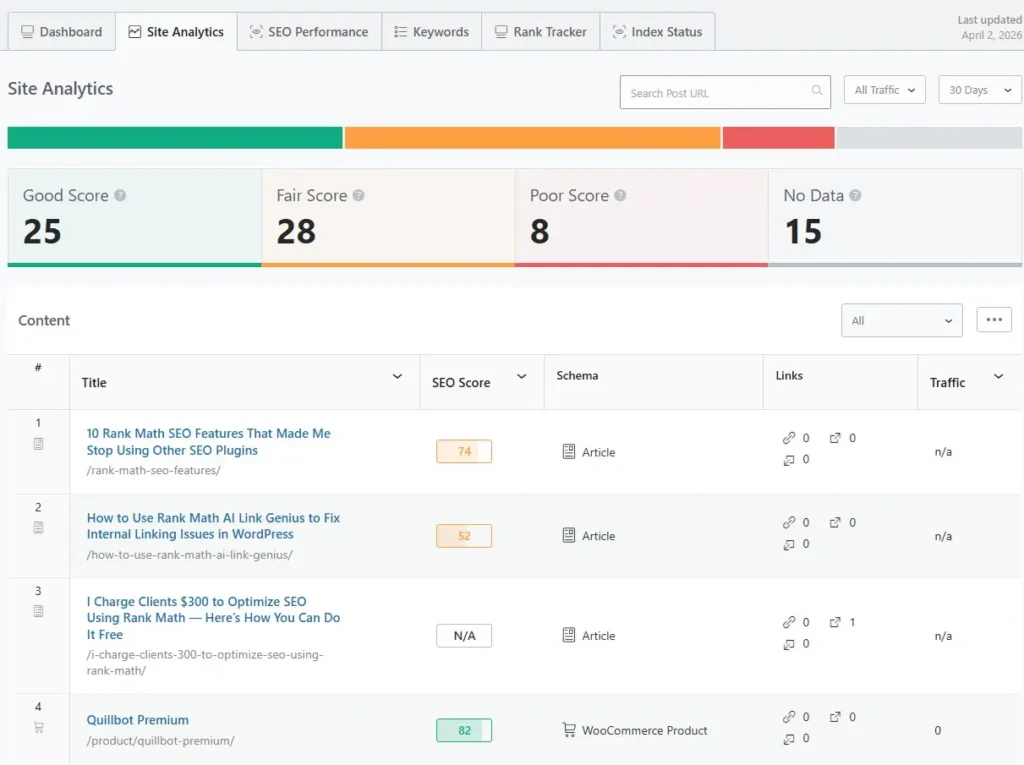The image size is (1024, 765).
Task: Expand the All filter dropdown in Content
Action: (x=901, y=320)
